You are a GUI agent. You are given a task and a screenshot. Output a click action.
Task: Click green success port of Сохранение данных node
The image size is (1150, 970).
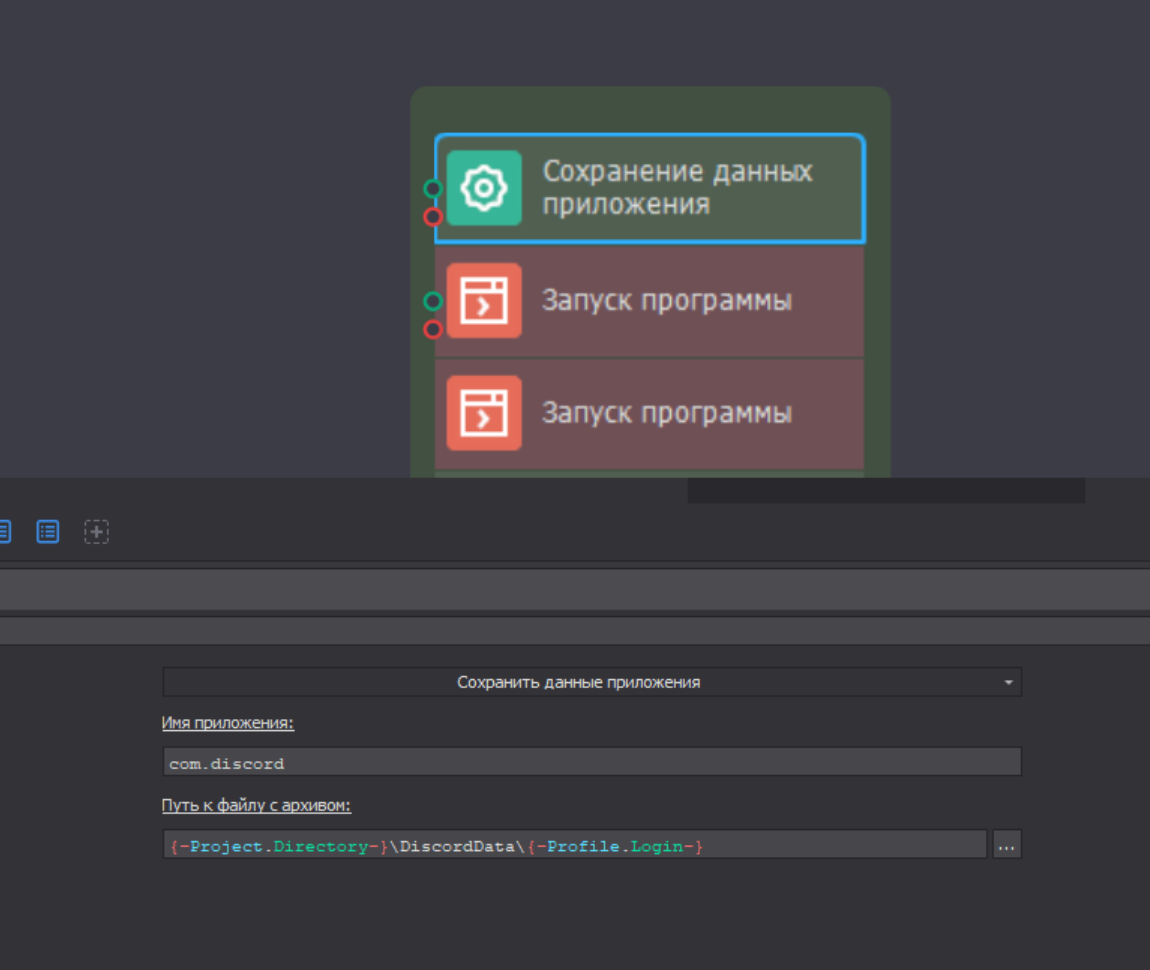[432, 188]
